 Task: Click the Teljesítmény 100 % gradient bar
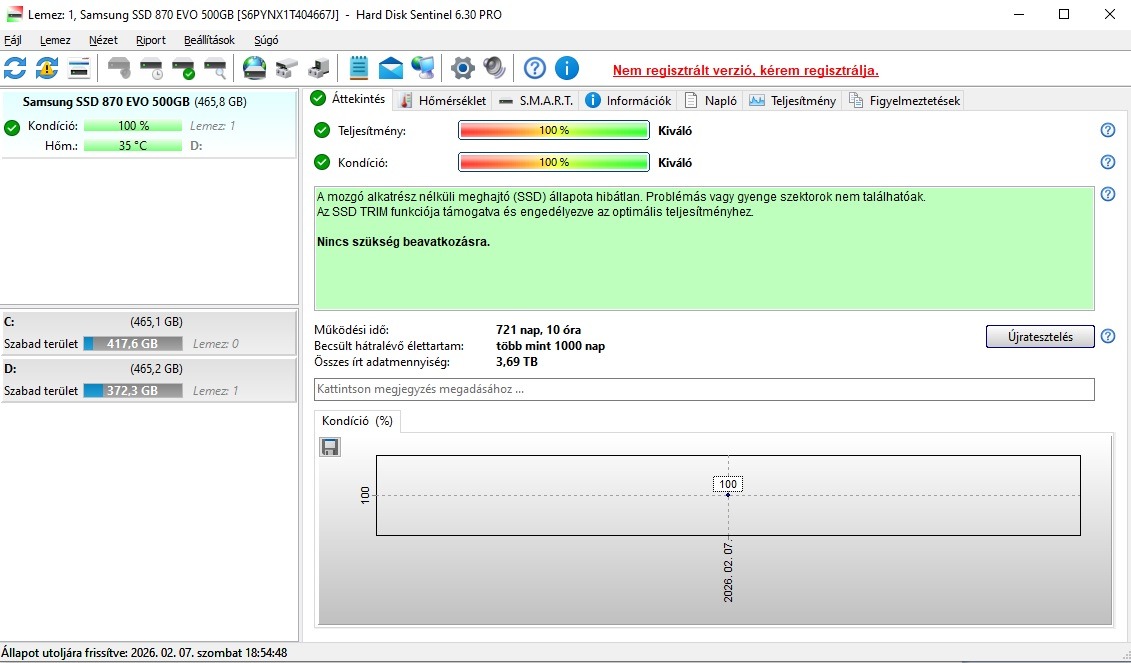(554, 131)
